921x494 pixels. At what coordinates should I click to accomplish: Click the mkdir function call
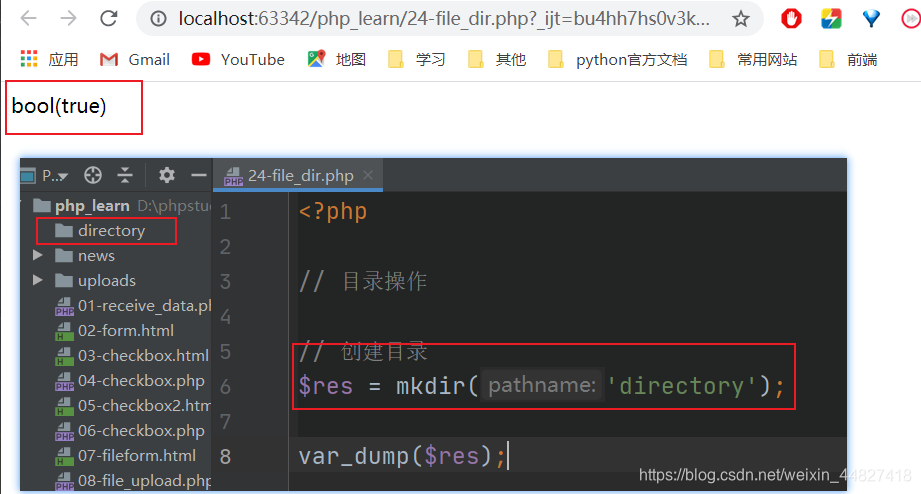[430, 387]
